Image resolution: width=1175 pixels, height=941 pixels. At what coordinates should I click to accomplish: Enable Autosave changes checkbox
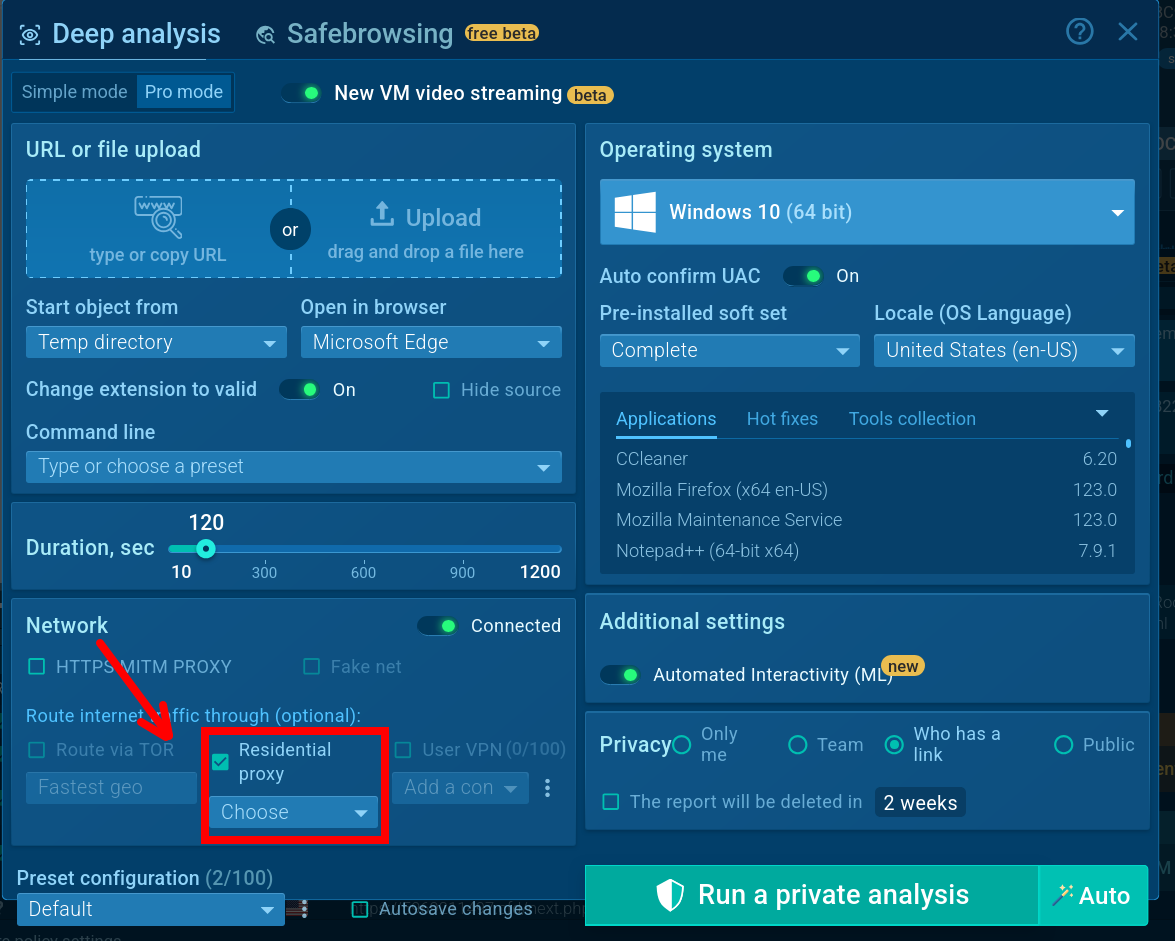coord(360,910)
